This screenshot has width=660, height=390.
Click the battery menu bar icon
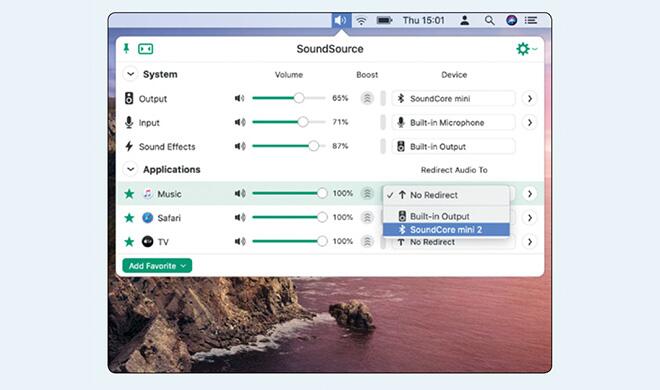tap(384, 20)
